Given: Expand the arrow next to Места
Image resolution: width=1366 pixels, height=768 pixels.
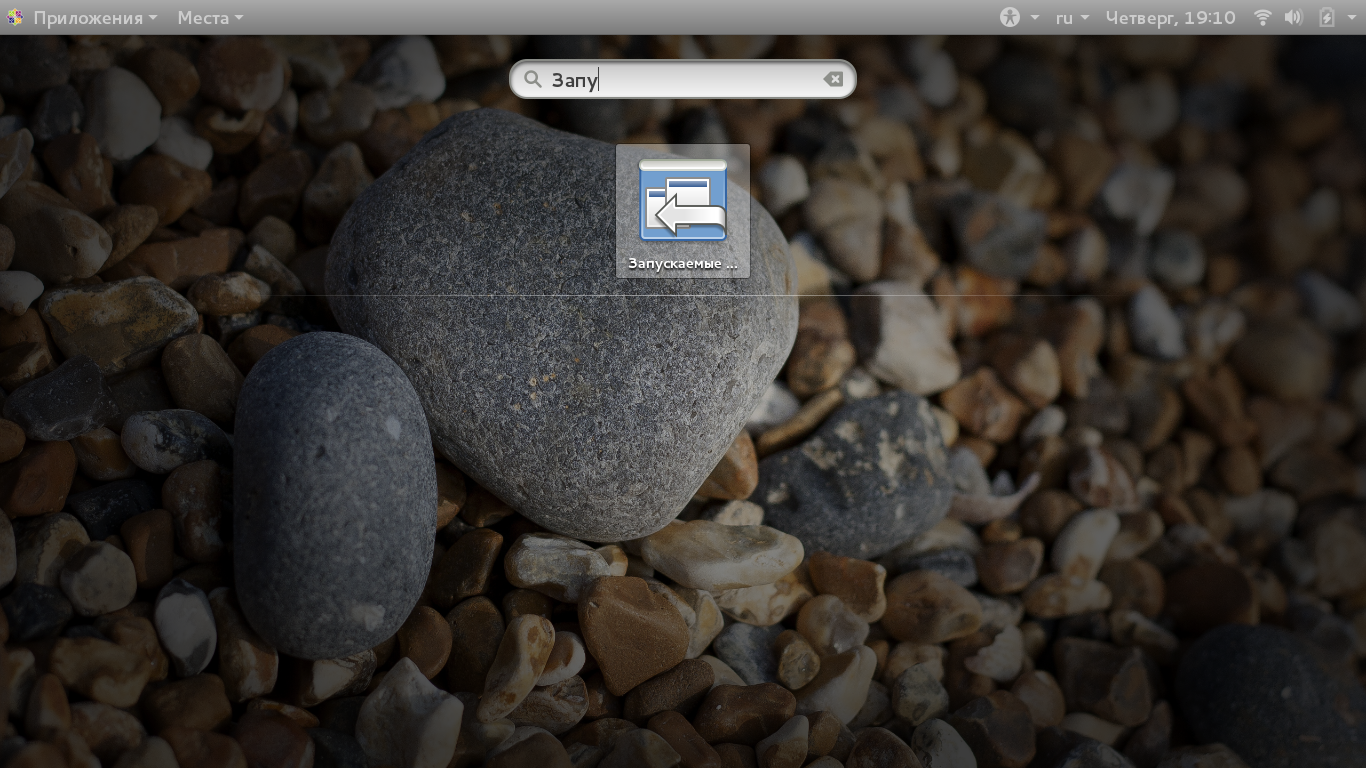Looking at the screenshot, I should point(238,18).
